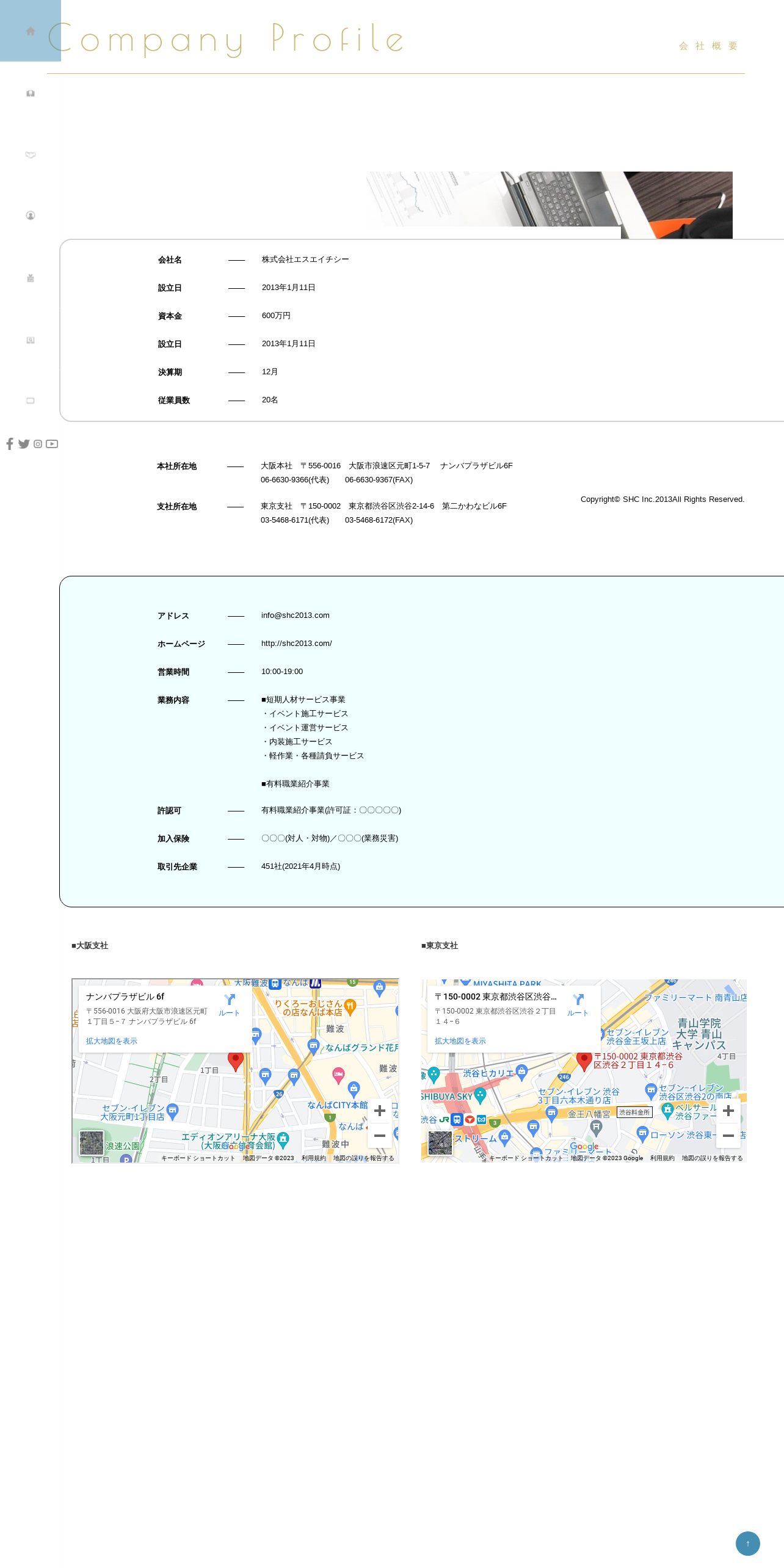
Task: Click the SHIBUYA SKY marker on Tokyo map
Action: coord(481,1096)
